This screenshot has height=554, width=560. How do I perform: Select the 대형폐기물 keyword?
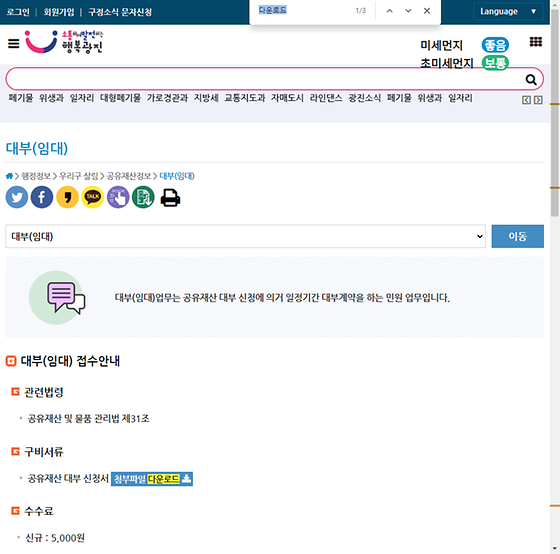coord(120,98)
